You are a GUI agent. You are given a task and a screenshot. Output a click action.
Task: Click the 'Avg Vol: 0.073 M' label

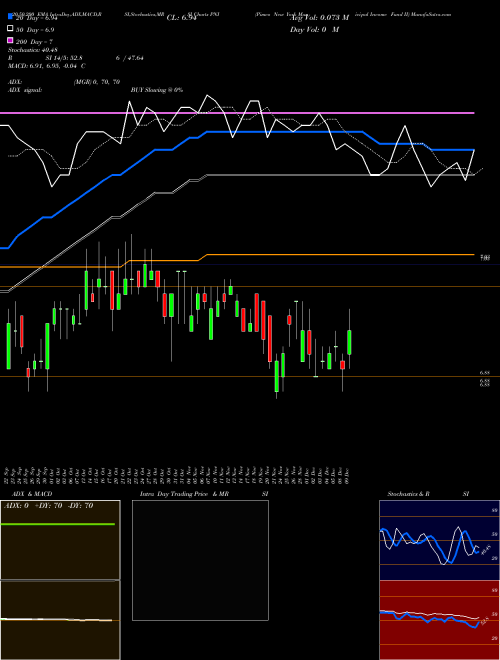tap(319, 18)
